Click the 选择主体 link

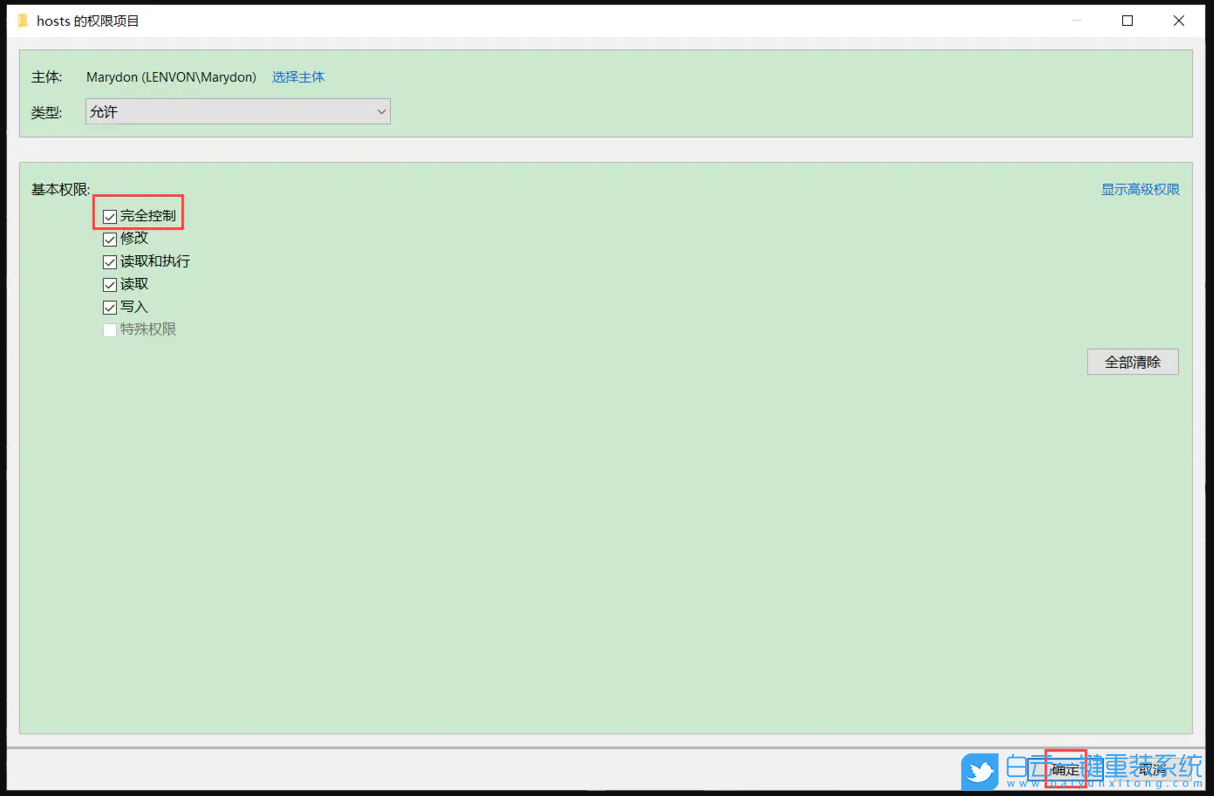[298, 77]
